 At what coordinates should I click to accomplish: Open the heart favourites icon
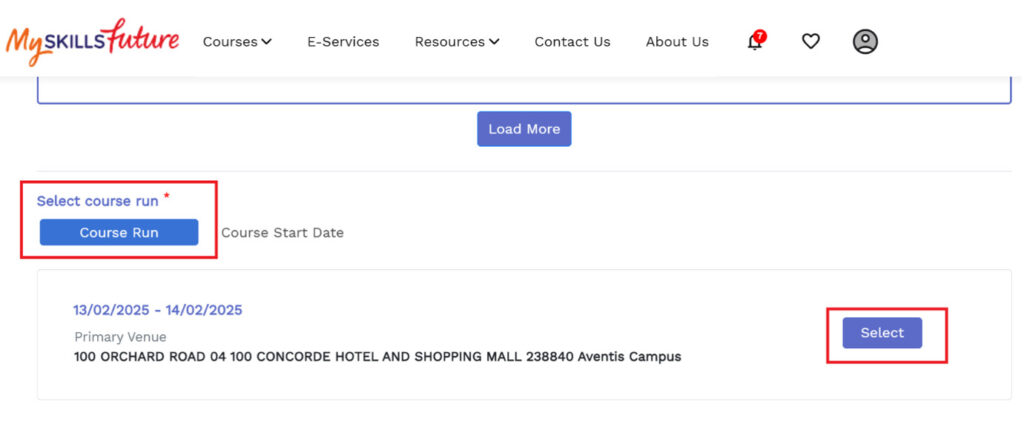pos(810,42)
